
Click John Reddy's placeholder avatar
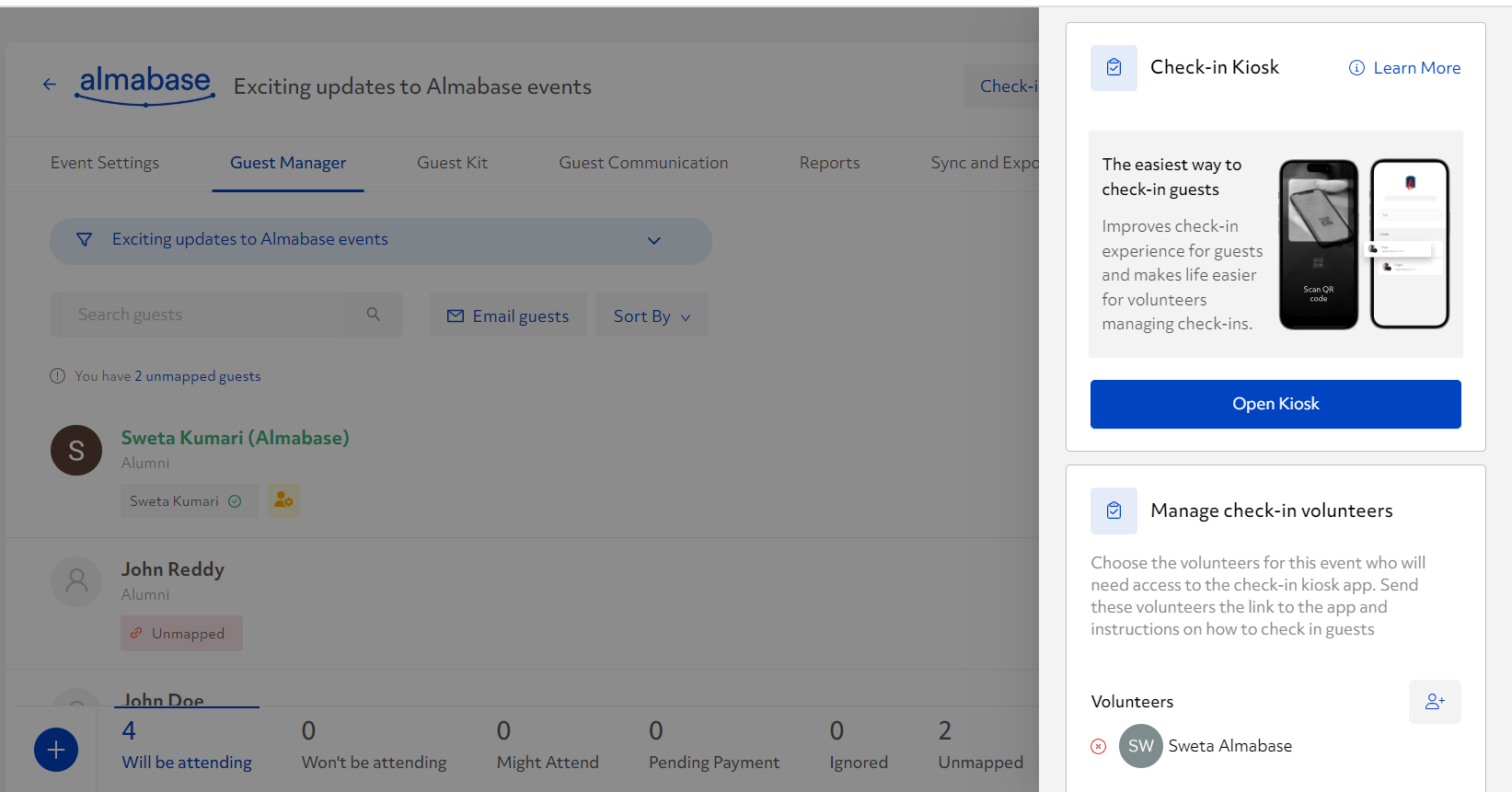coord(76,581)
